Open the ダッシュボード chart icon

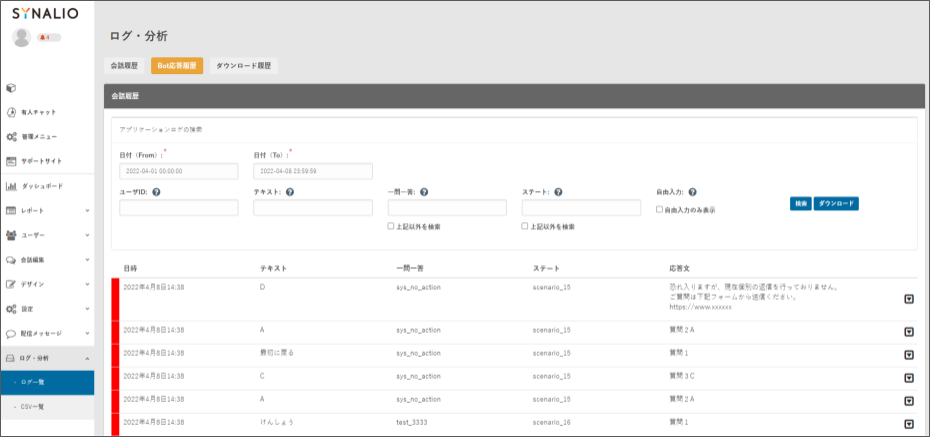pyautogui.click(x=11, y=186)
